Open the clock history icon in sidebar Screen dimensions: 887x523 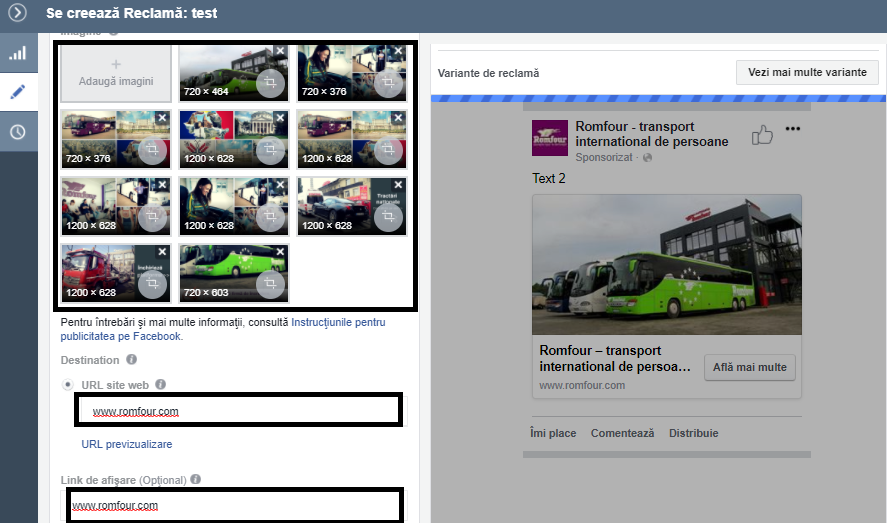point(18,132)
